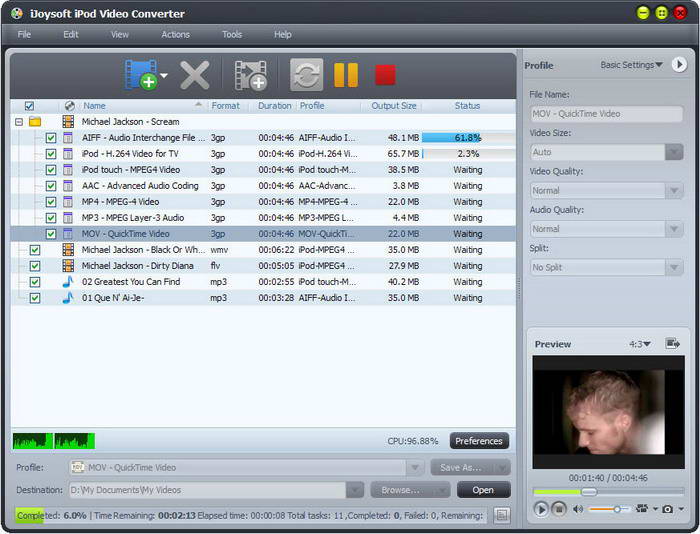Open the Basic Settings dropdown
Viewport: 700px width, 534px height.
coord(631,65)
